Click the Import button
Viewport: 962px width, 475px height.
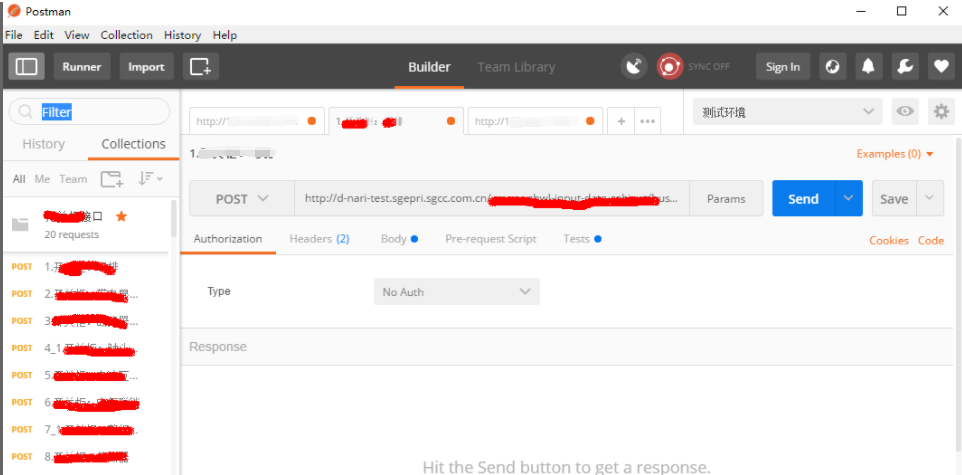click(x=146, y=66)
